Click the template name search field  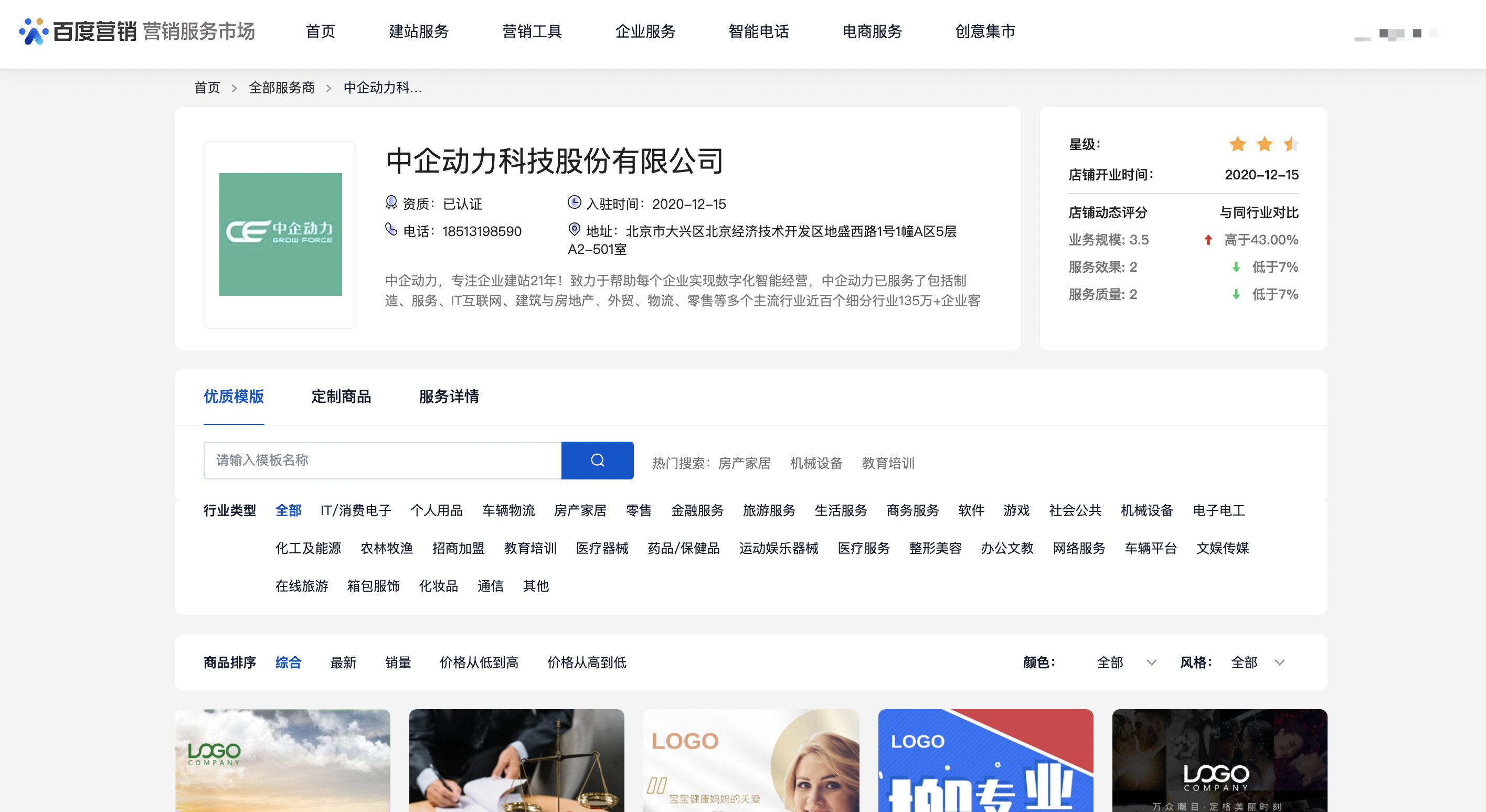tap(382, 460)
